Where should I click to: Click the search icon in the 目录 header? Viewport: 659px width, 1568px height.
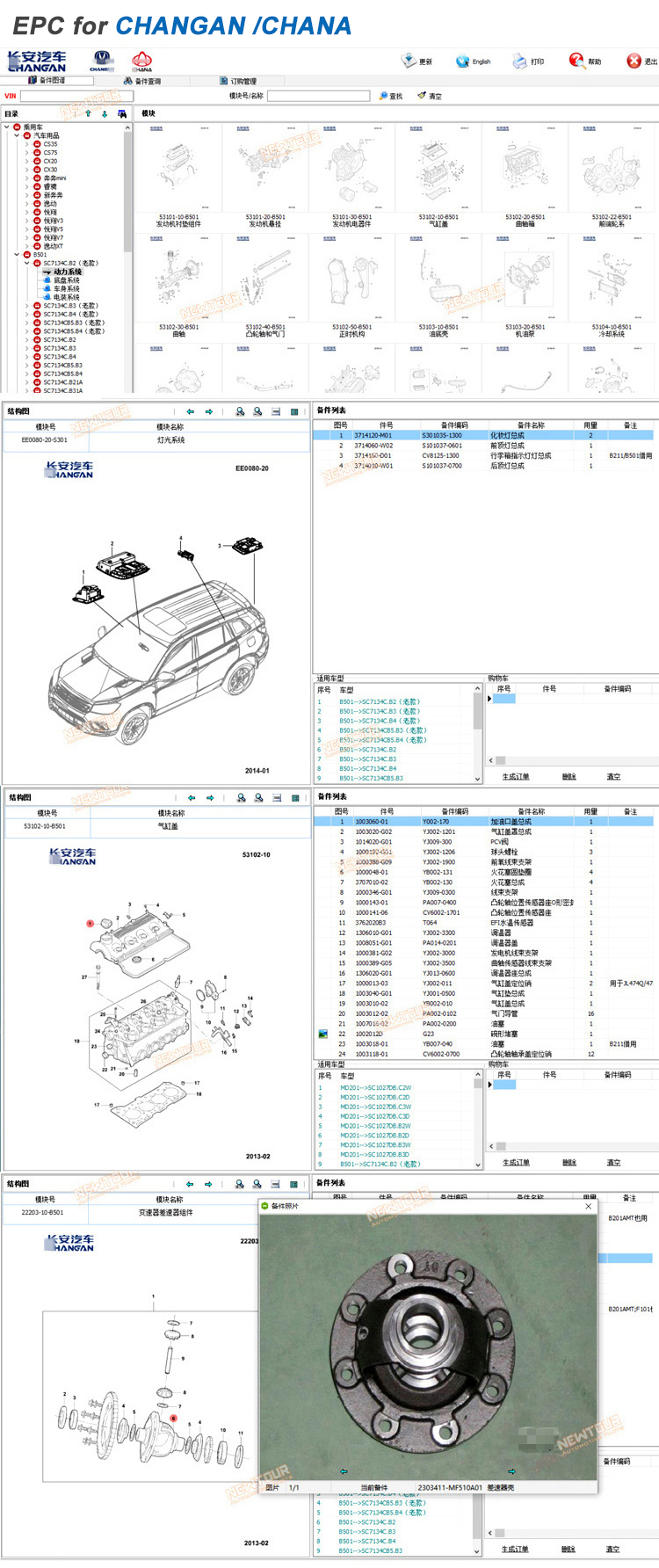click(121, 113)
